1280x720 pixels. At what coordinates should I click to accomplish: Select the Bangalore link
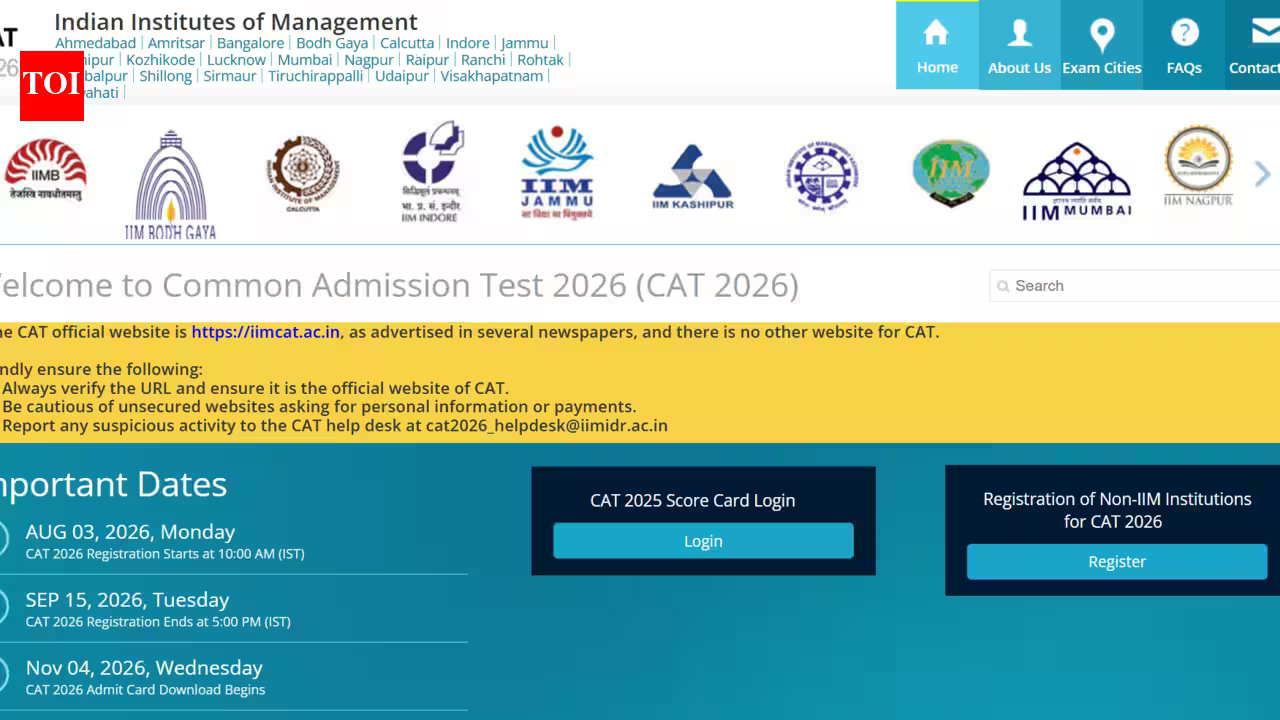tap(250, 43)
